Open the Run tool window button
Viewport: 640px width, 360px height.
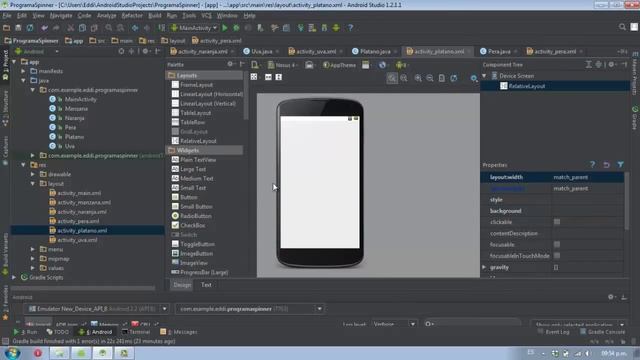point(25,332)
